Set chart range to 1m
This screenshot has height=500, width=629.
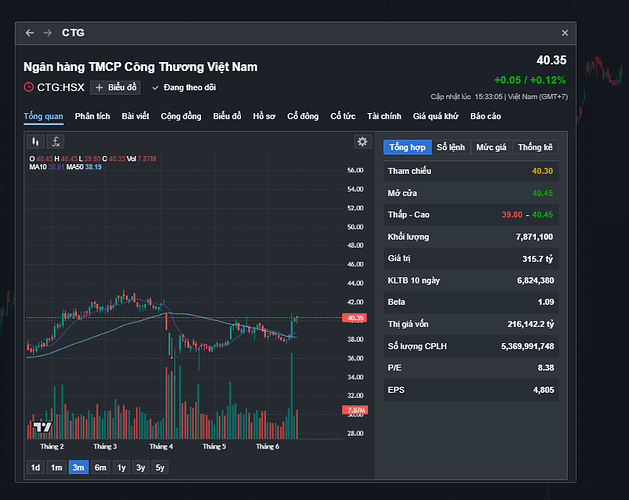point(57,467)
